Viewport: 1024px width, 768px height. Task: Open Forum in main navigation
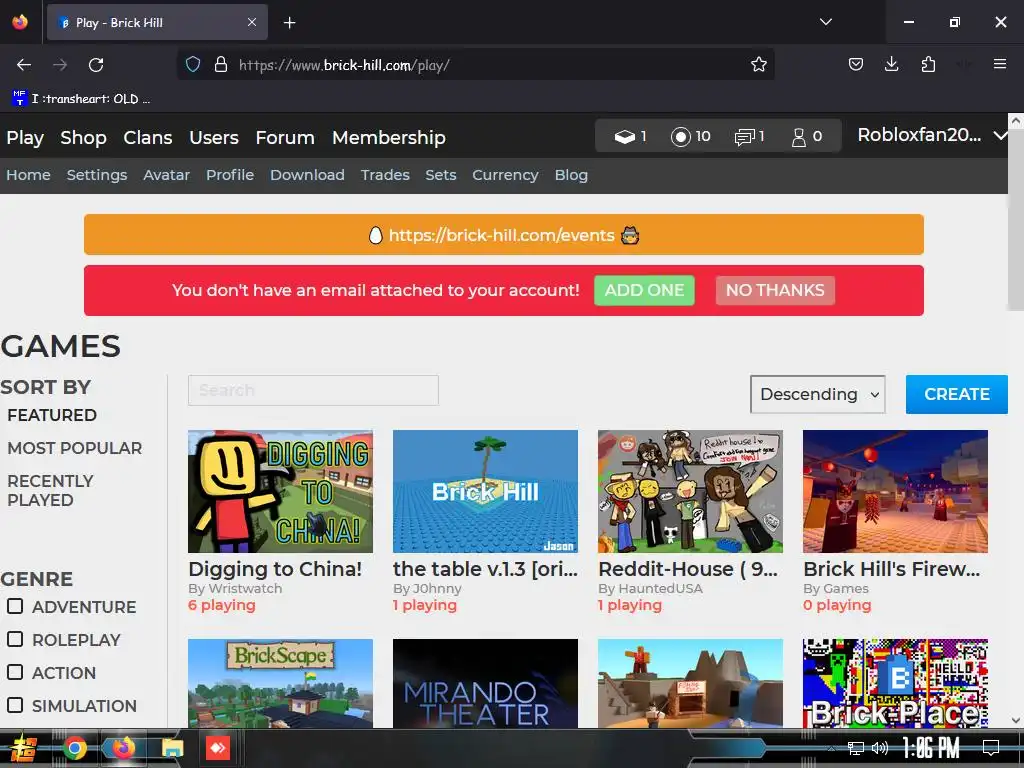[x=285, y=138]
